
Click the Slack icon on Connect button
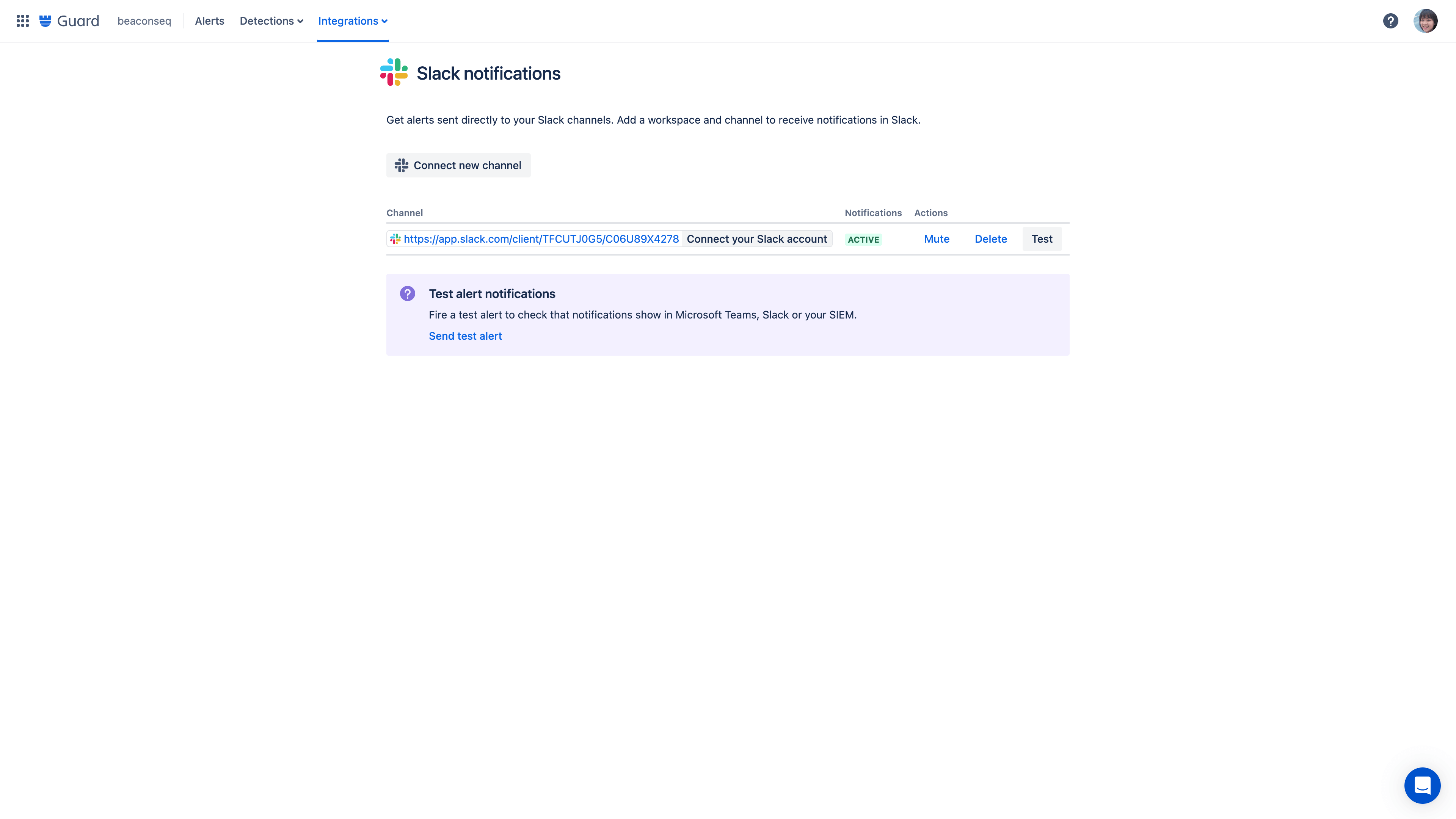tap(402, 165)
